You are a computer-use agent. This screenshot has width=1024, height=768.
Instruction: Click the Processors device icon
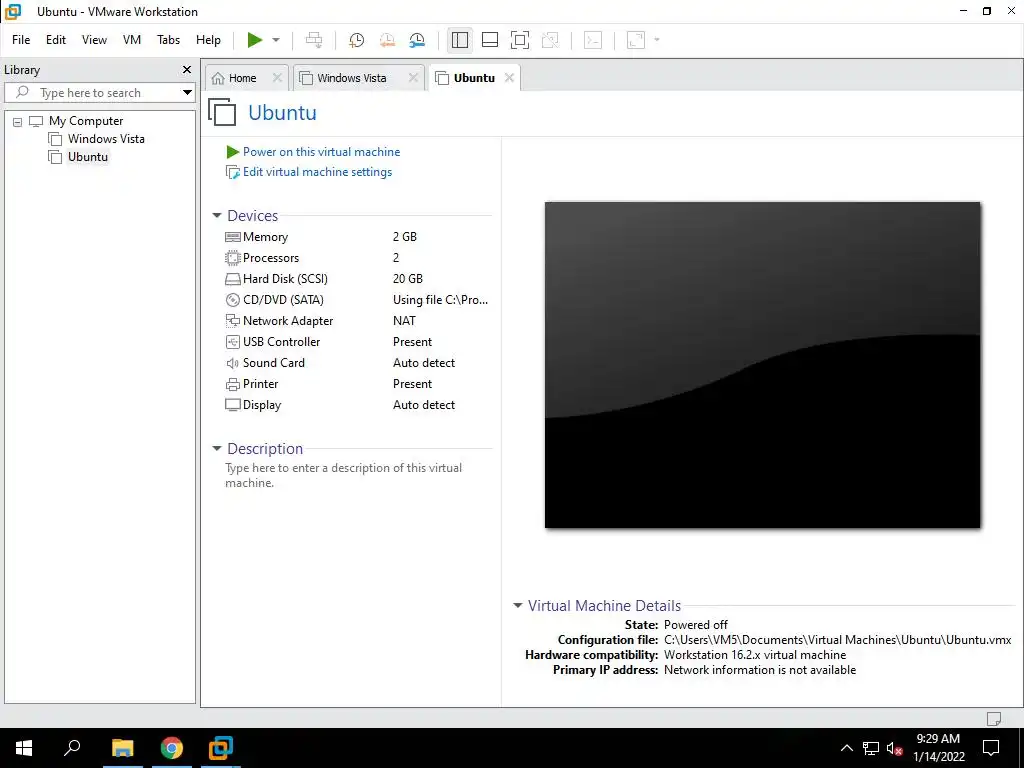(x=232, y=258)
